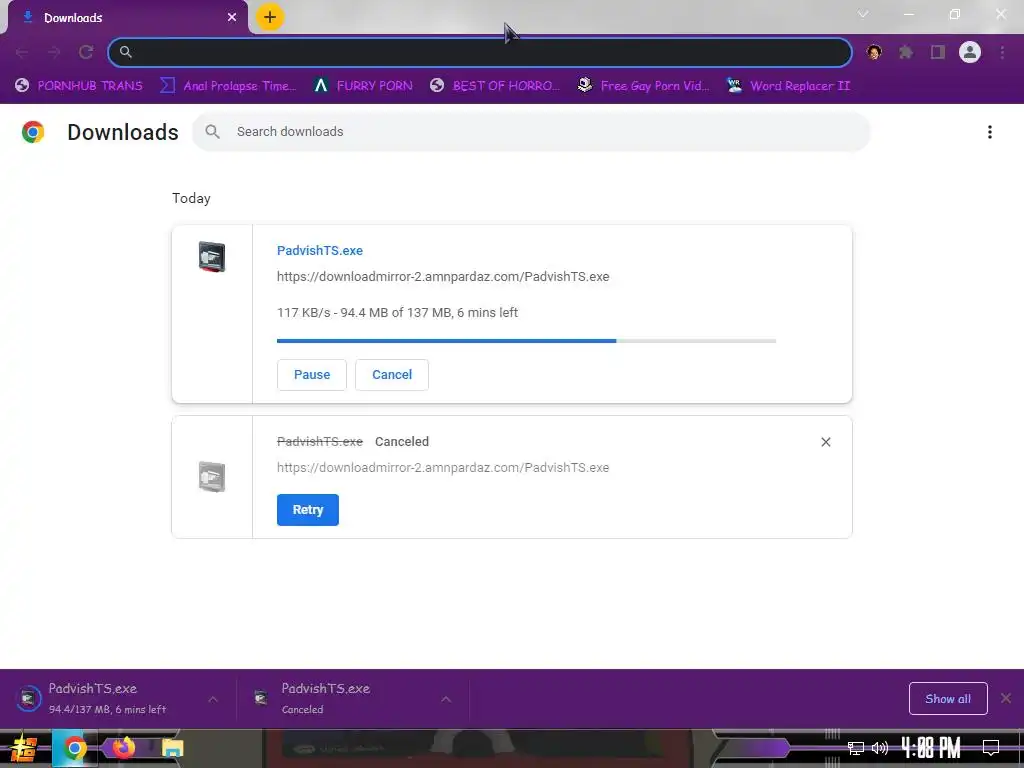Toggle the browser side panel icon
The height and width of the screenshot is (768, 1024).
(x=938, y=52)
